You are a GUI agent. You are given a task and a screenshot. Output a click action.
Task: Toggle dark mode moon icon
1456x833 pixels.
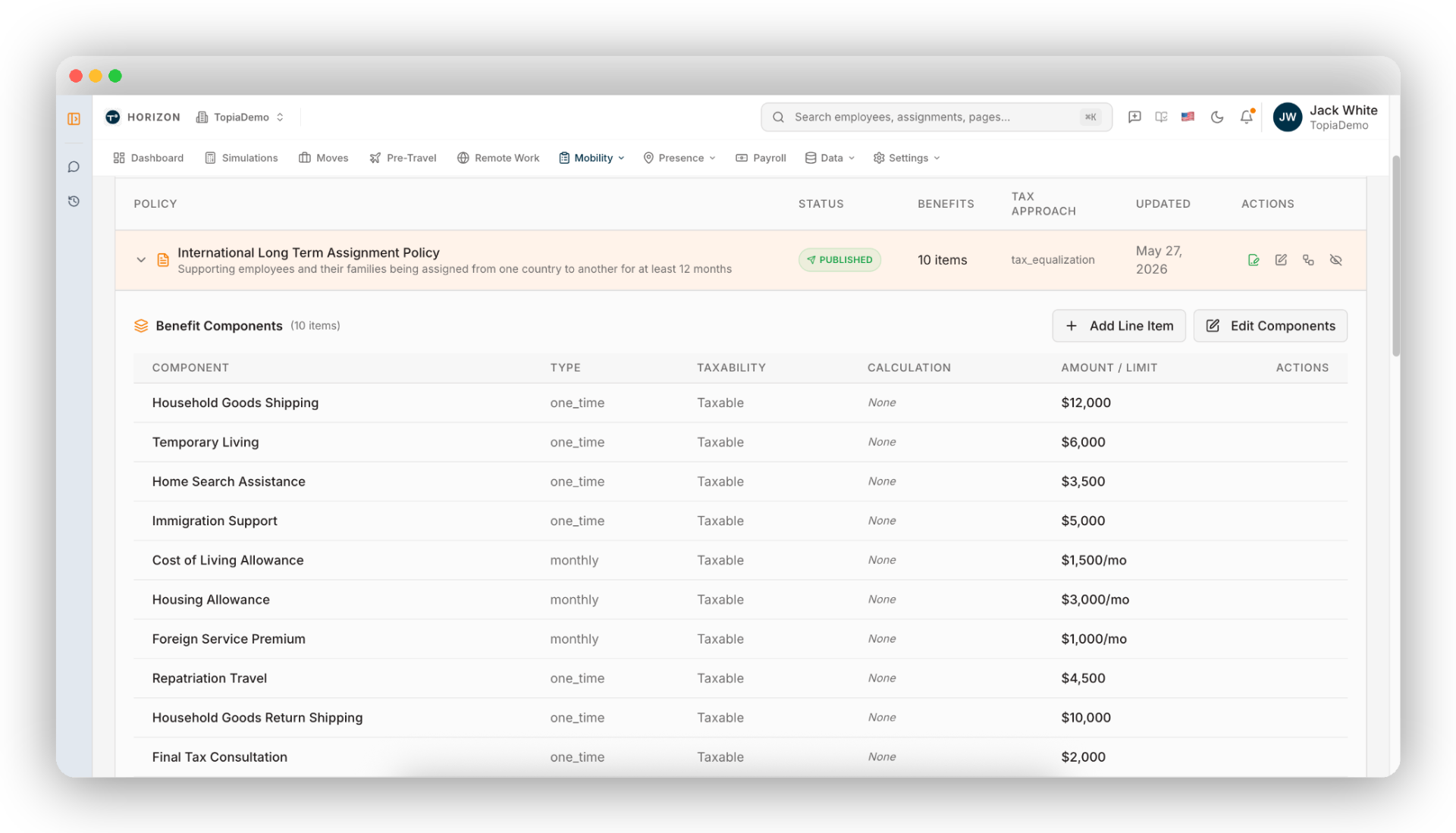point(1217,117)
